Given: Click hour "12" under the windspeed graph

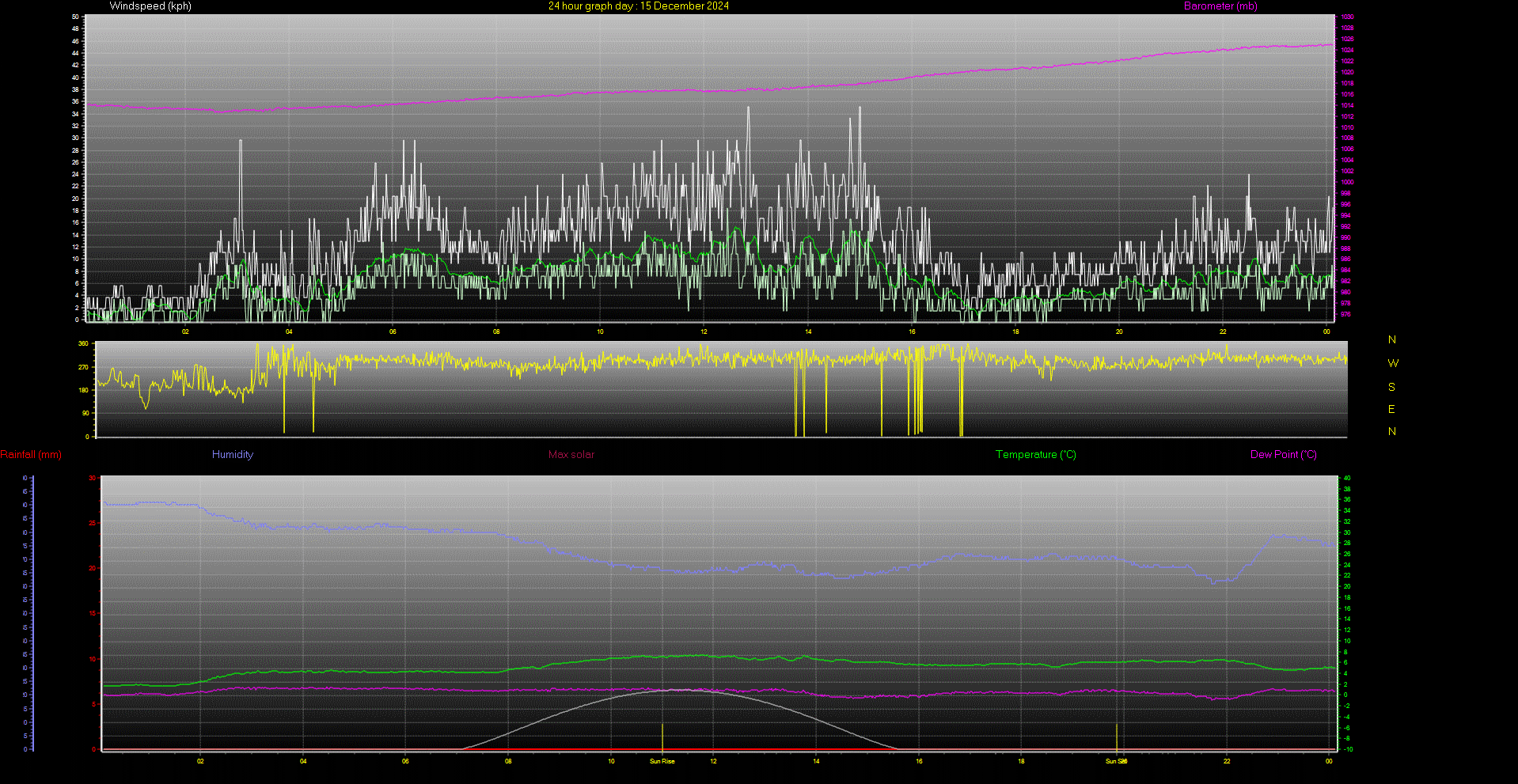Looking at the screenshot, I should [x=704, y=332].
